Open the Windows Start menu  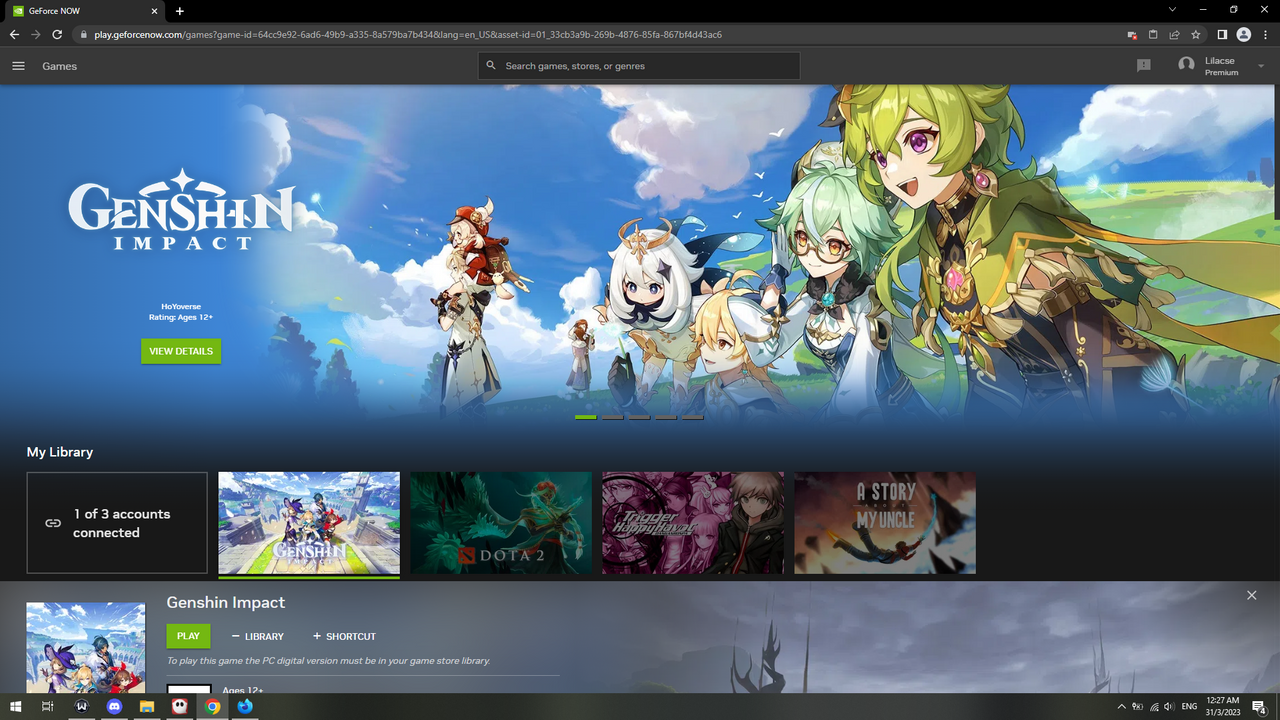coord(16,706)
